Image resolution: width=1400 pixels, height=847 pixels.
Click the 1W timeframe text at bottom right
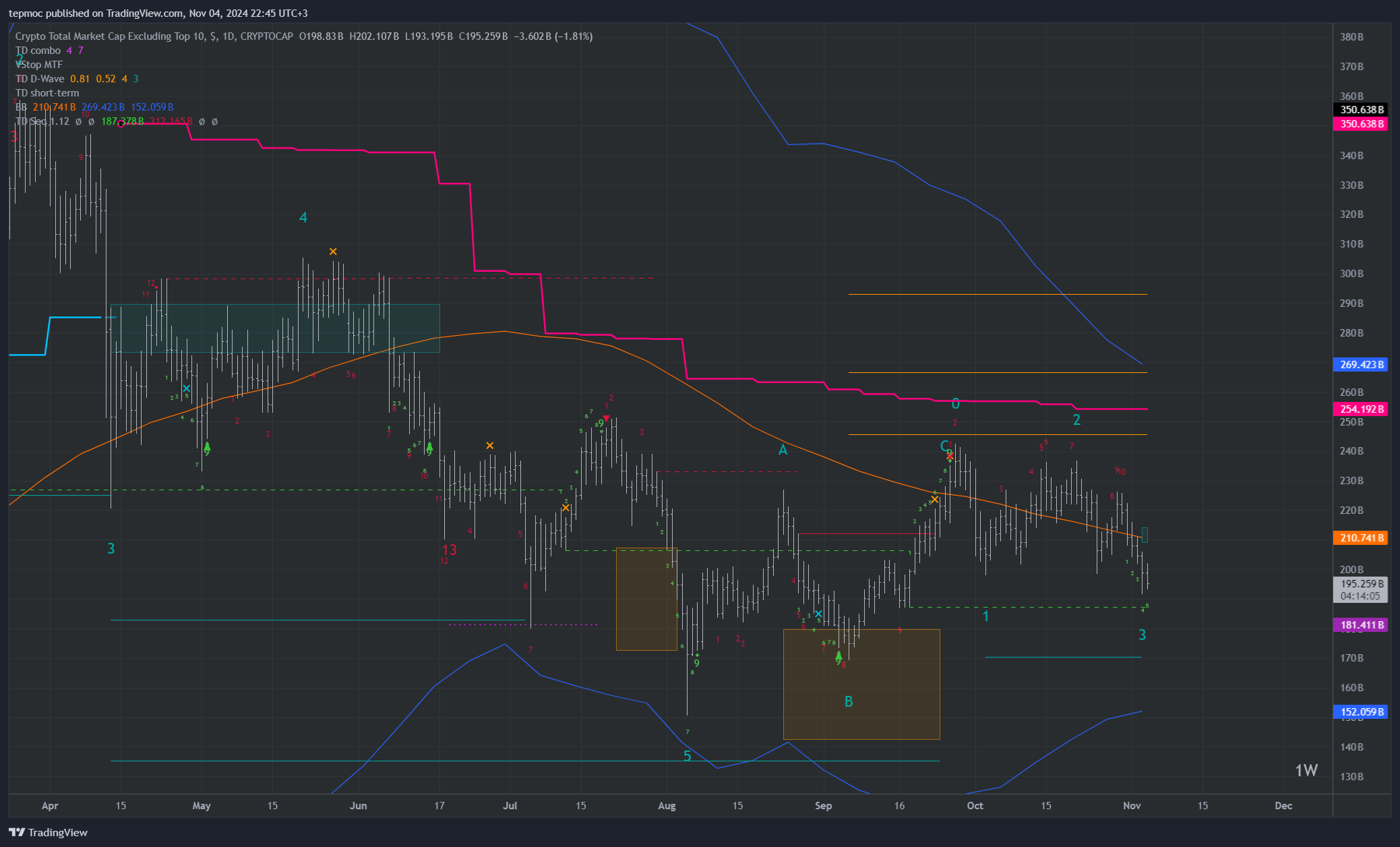coord(1306,771)
